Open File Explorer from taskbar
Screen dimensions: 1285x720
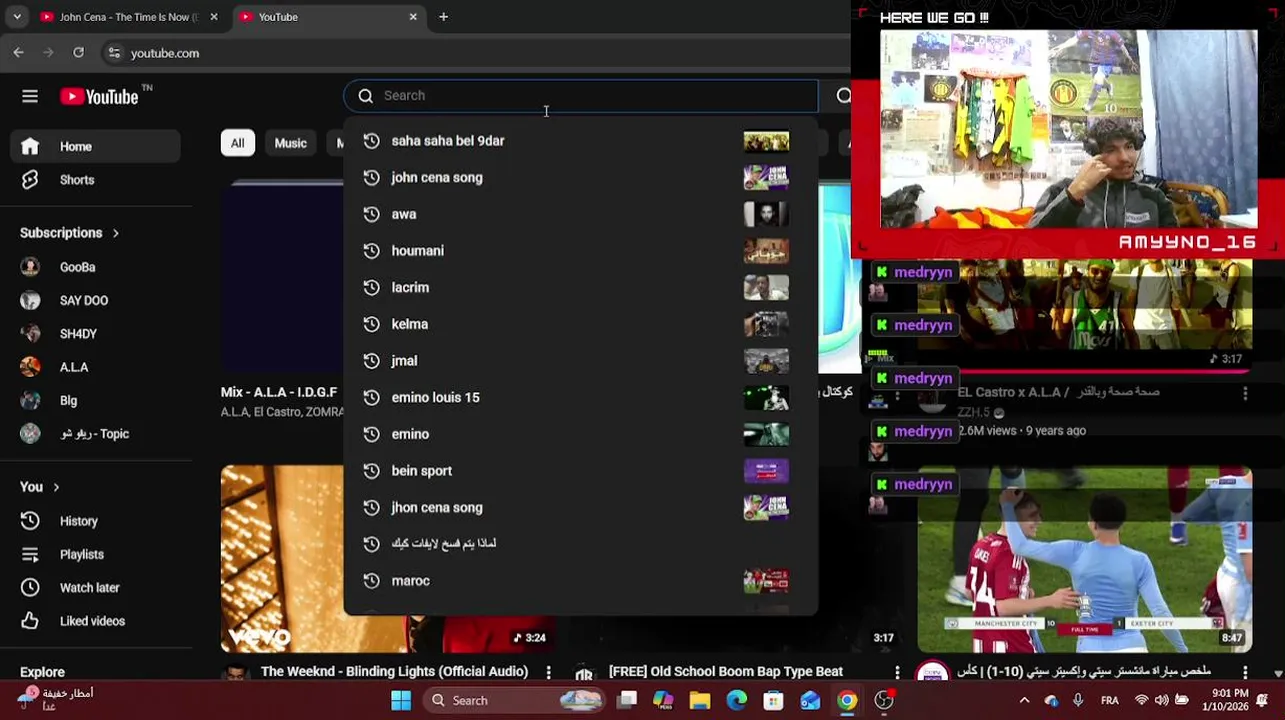700,701
